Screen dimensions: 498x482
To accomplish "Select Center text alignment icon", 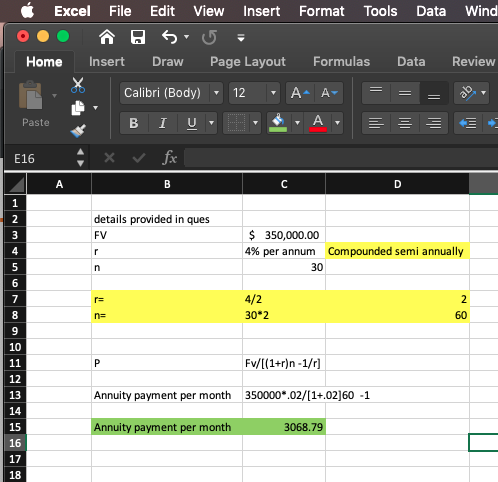I will click(x=405, y=123).
